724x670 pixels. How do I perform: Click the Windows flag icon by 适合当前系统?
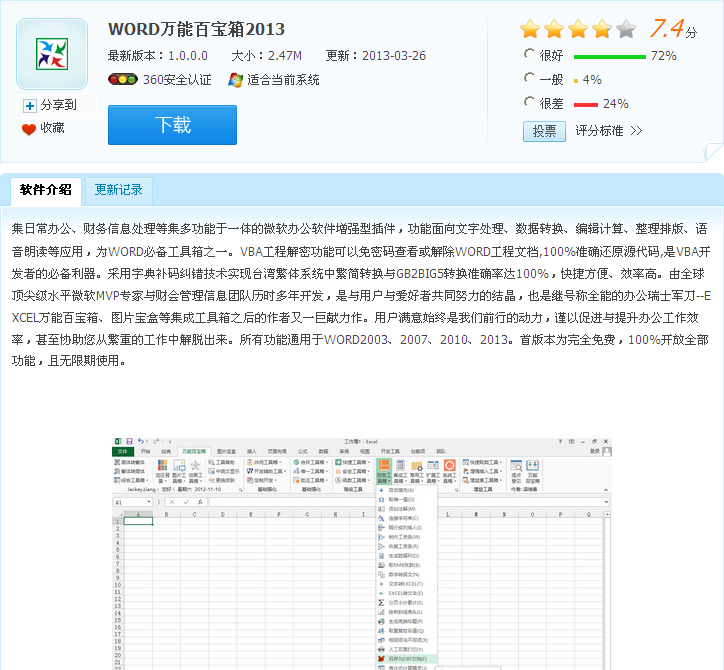coord(236,80)
